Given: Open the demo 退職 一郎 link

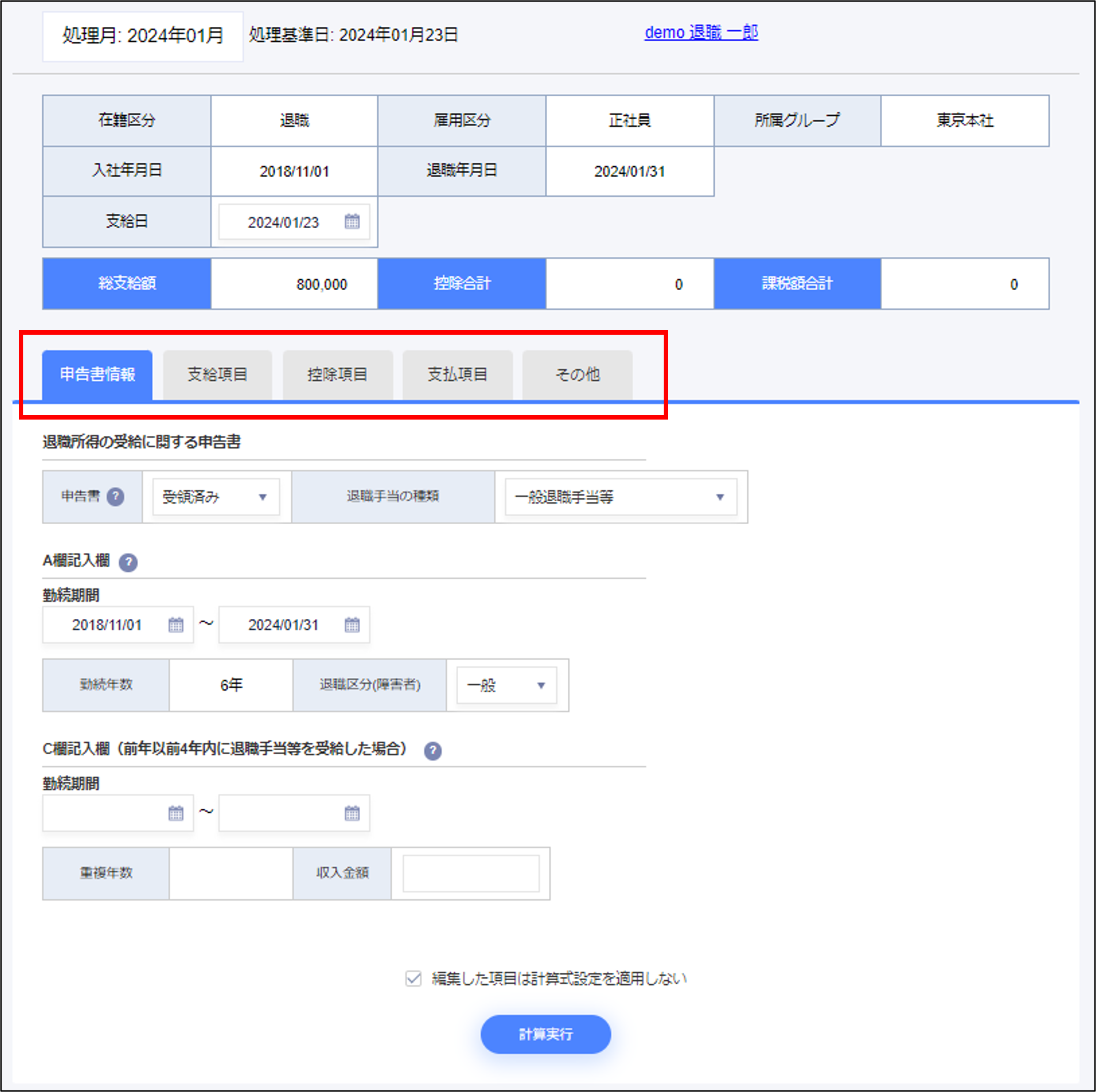Looking at the screenshot, I should (x=701, y=33).
